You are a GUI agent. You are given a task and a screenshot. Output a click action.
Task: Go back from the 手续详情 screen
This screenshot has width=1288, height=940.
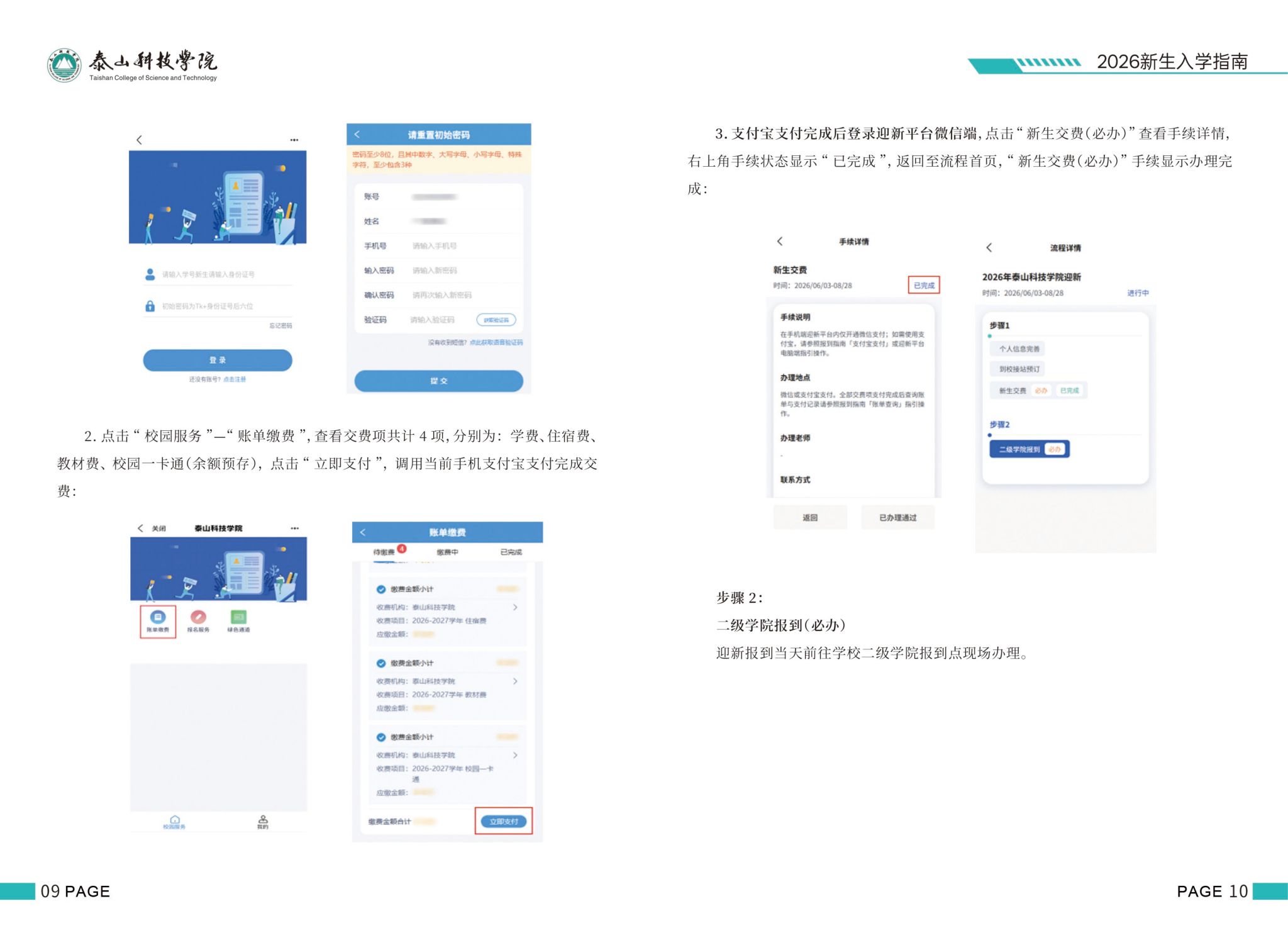click(x=780, y=241)
